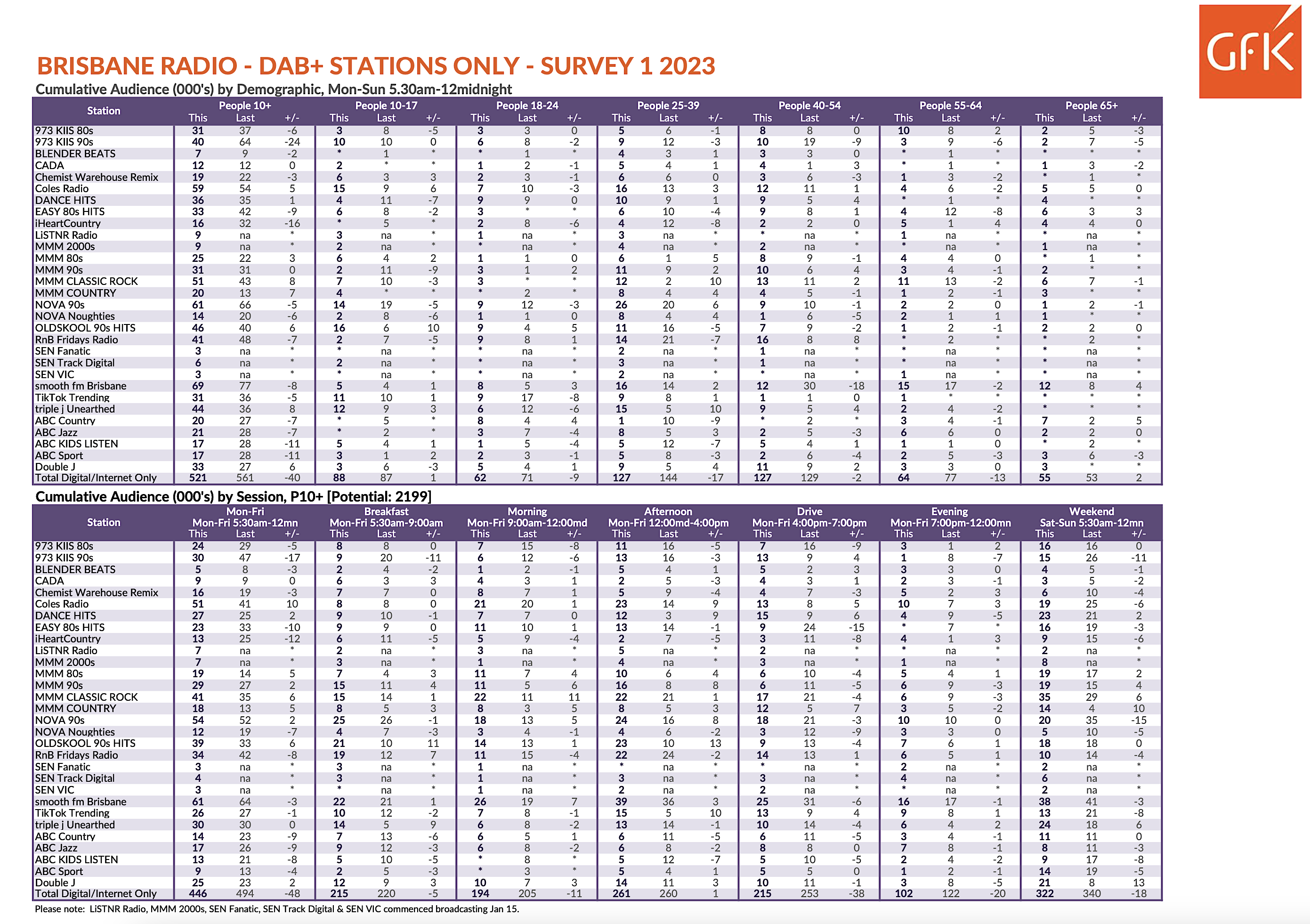Click the 521 total for People 10+
1310x924 pixels.
click(198, 478)
